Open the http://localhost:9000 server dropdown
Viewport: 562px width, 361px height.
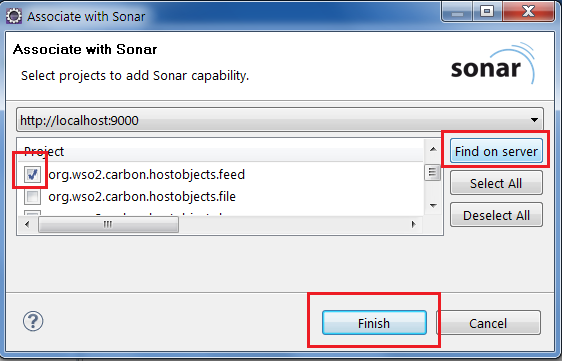point(280,120)
